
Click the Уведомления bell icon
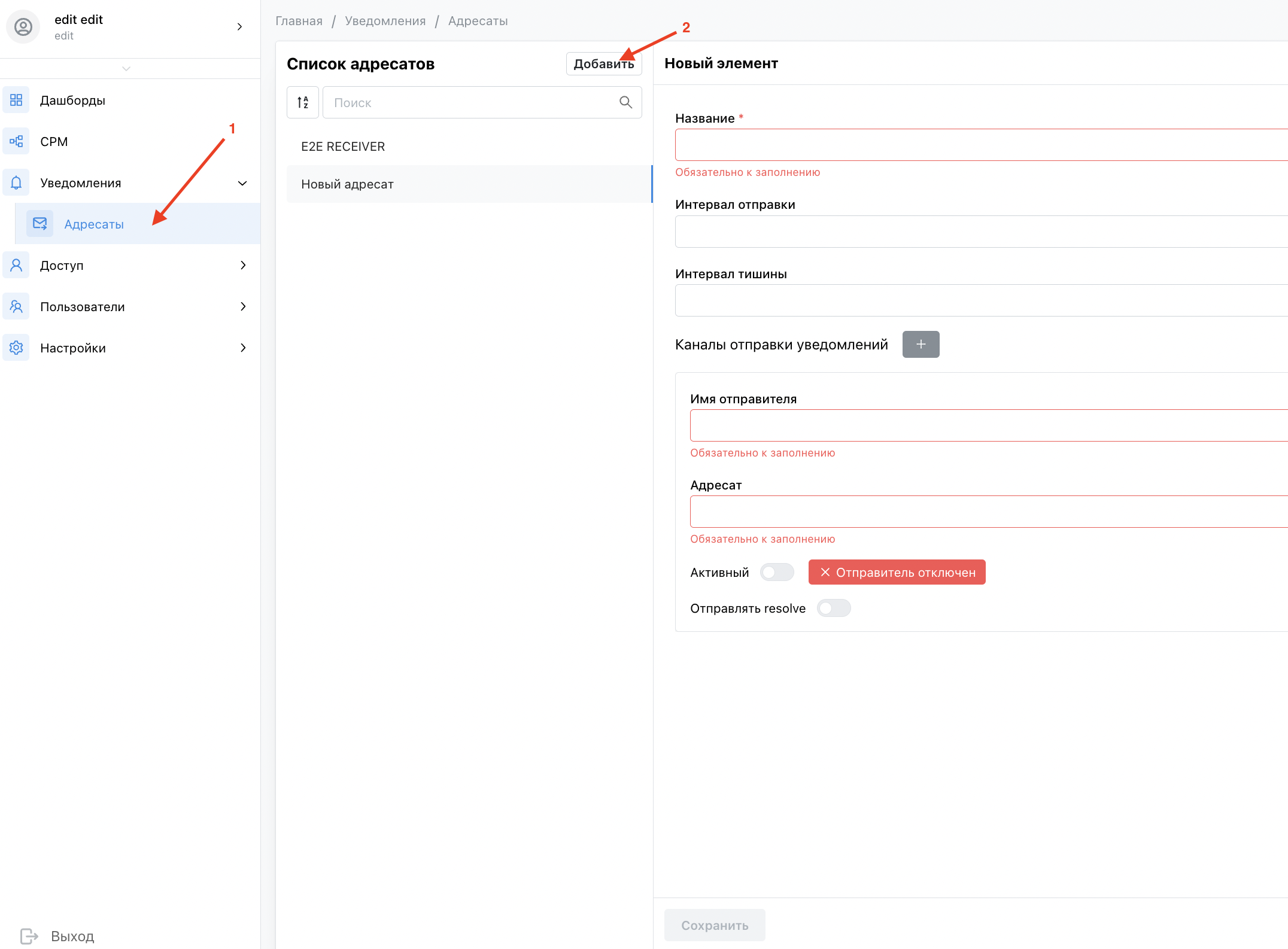click(16, 182)
